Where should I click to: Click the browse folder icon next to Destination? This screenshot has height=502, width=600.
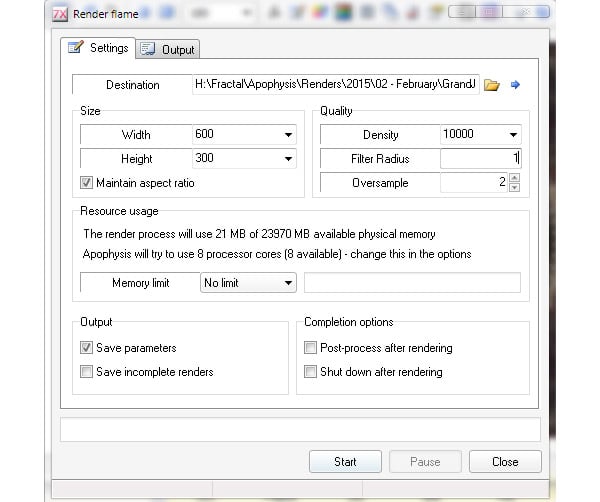click(x=492, y=85)
